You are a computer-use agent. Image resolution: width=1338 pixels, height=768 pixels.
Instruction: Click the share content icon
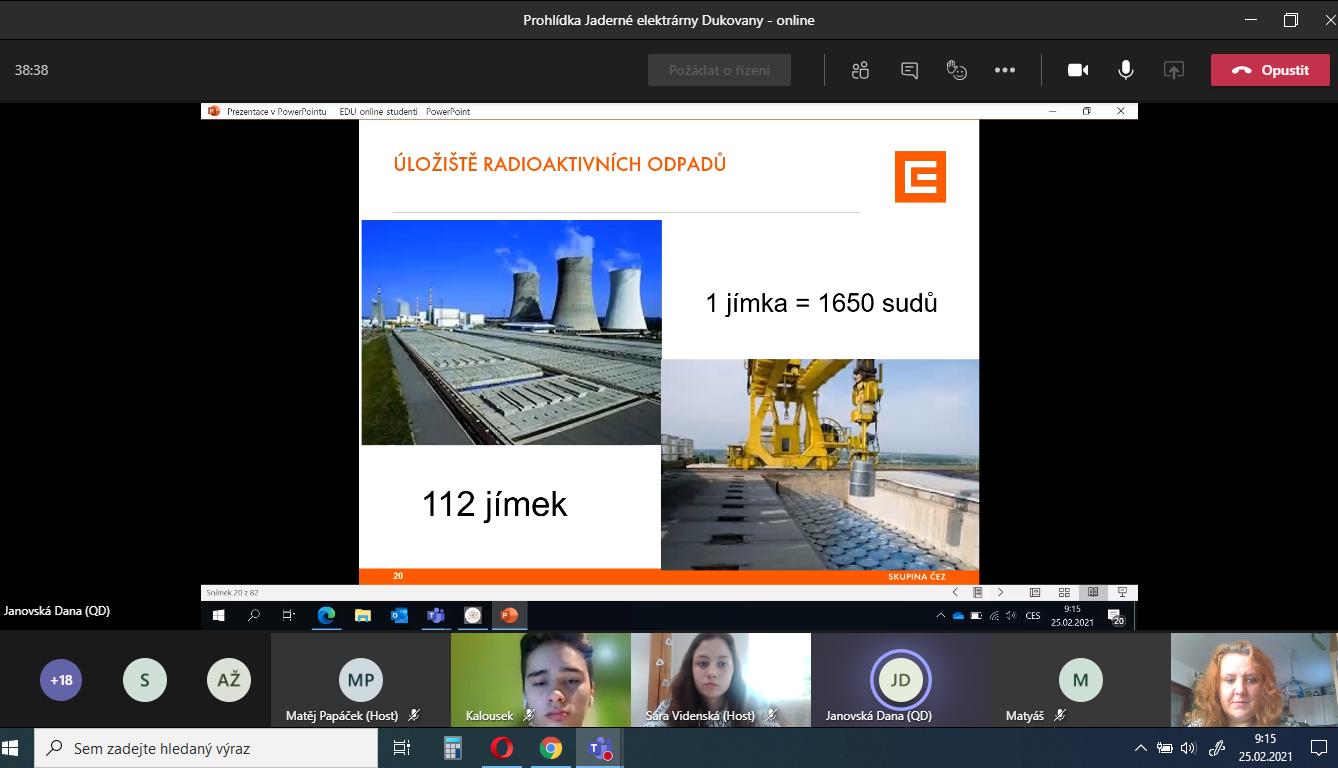point(1174,70)
